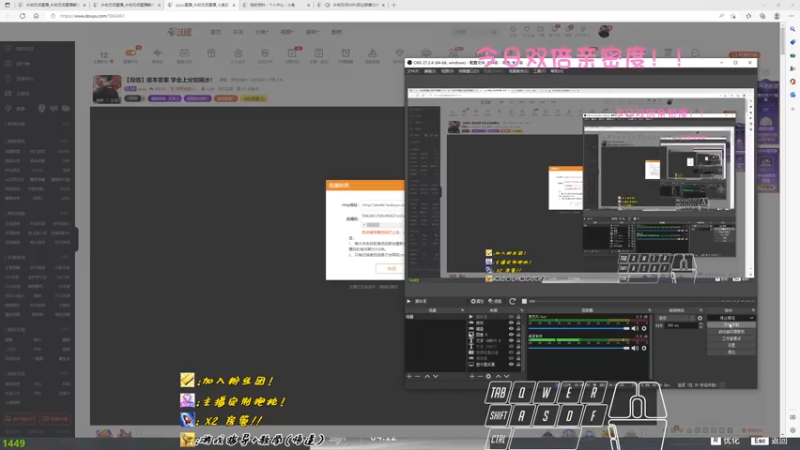Open 文件(F) menu in OBS
Screen dimensions: 800x450
pos(413,71)
